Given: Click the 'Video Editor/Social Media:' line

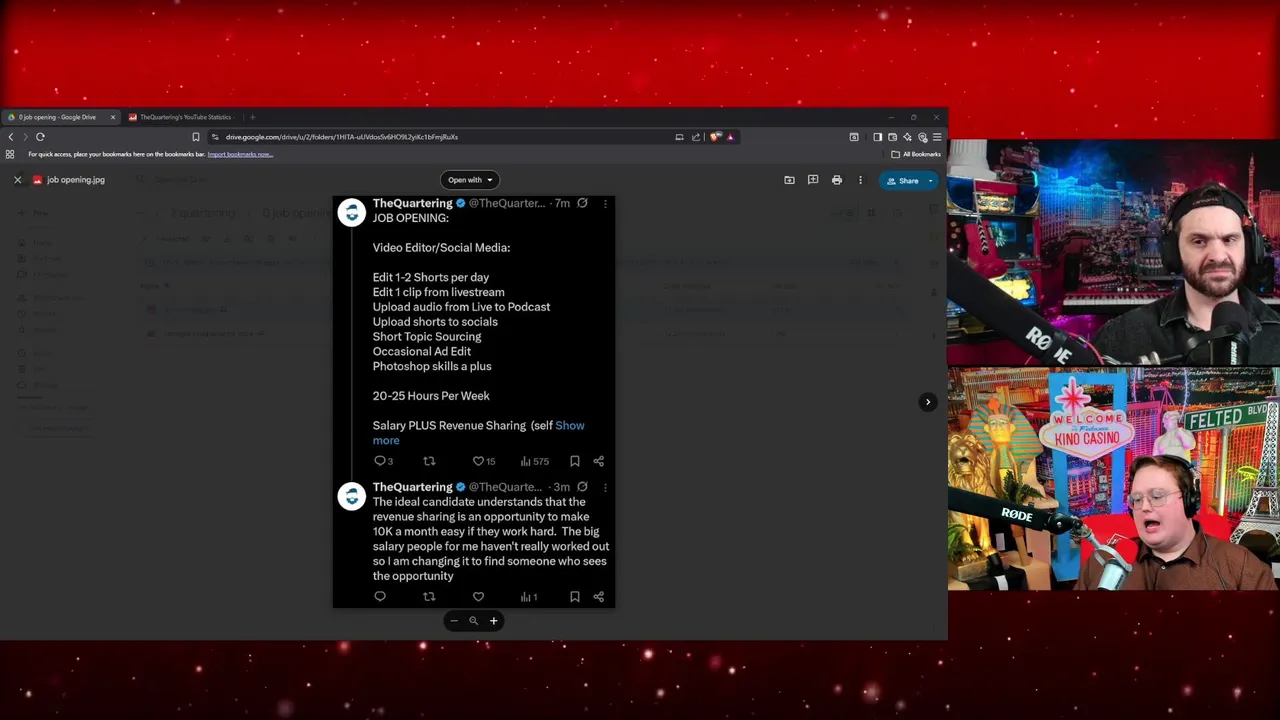Looking at the screenshot, I should [441, 248].
